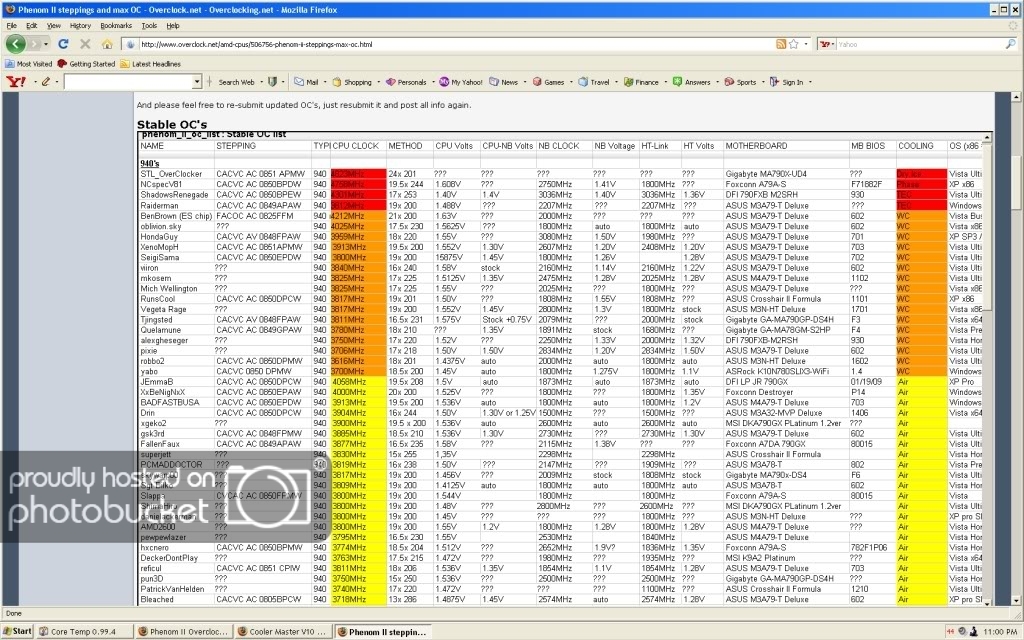
Task: Click the Yahoo! logo on the toolbar
Action: click(16, 82)
